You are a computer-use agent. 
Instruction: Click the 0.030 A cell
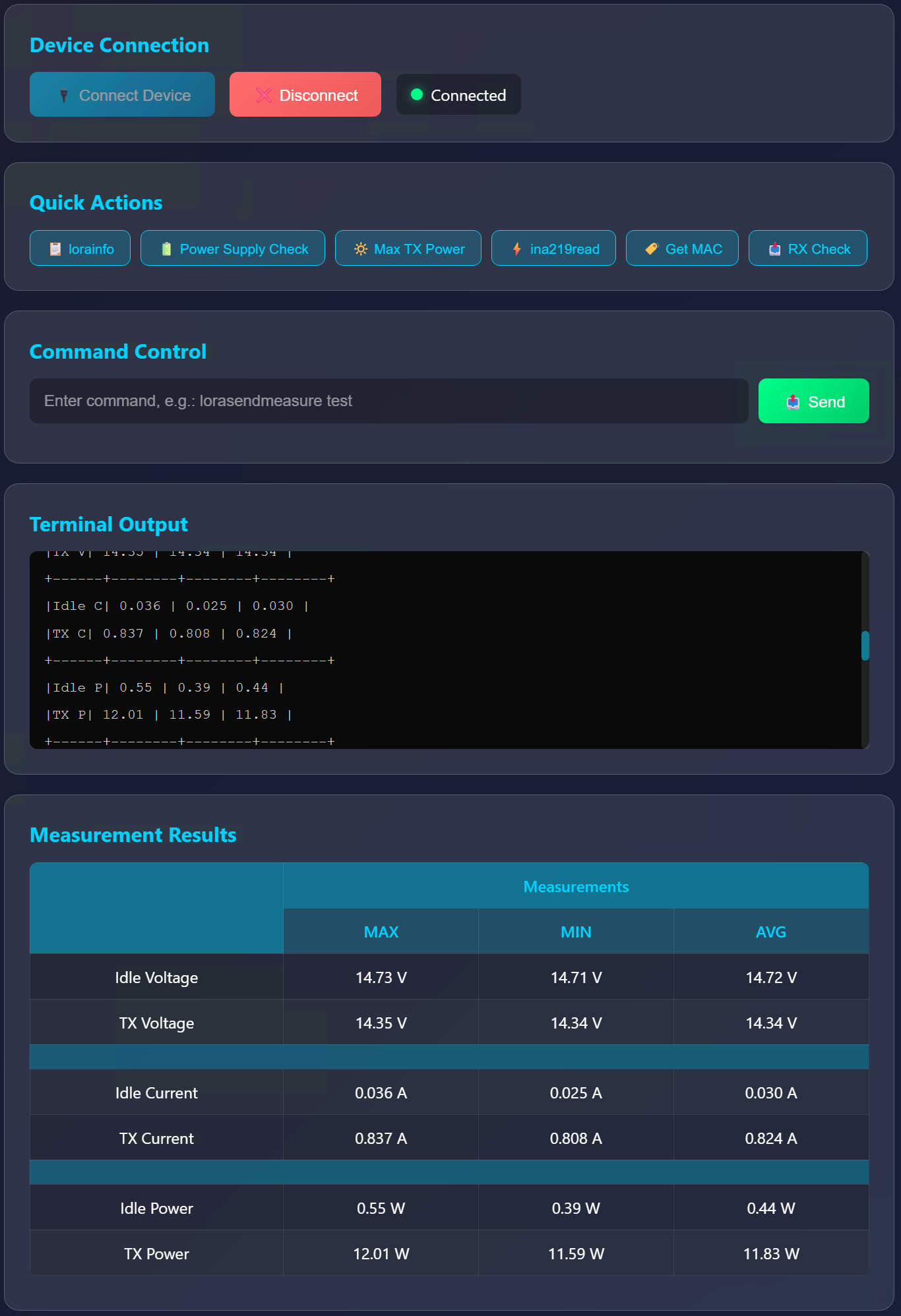(x=771, y=1092)
